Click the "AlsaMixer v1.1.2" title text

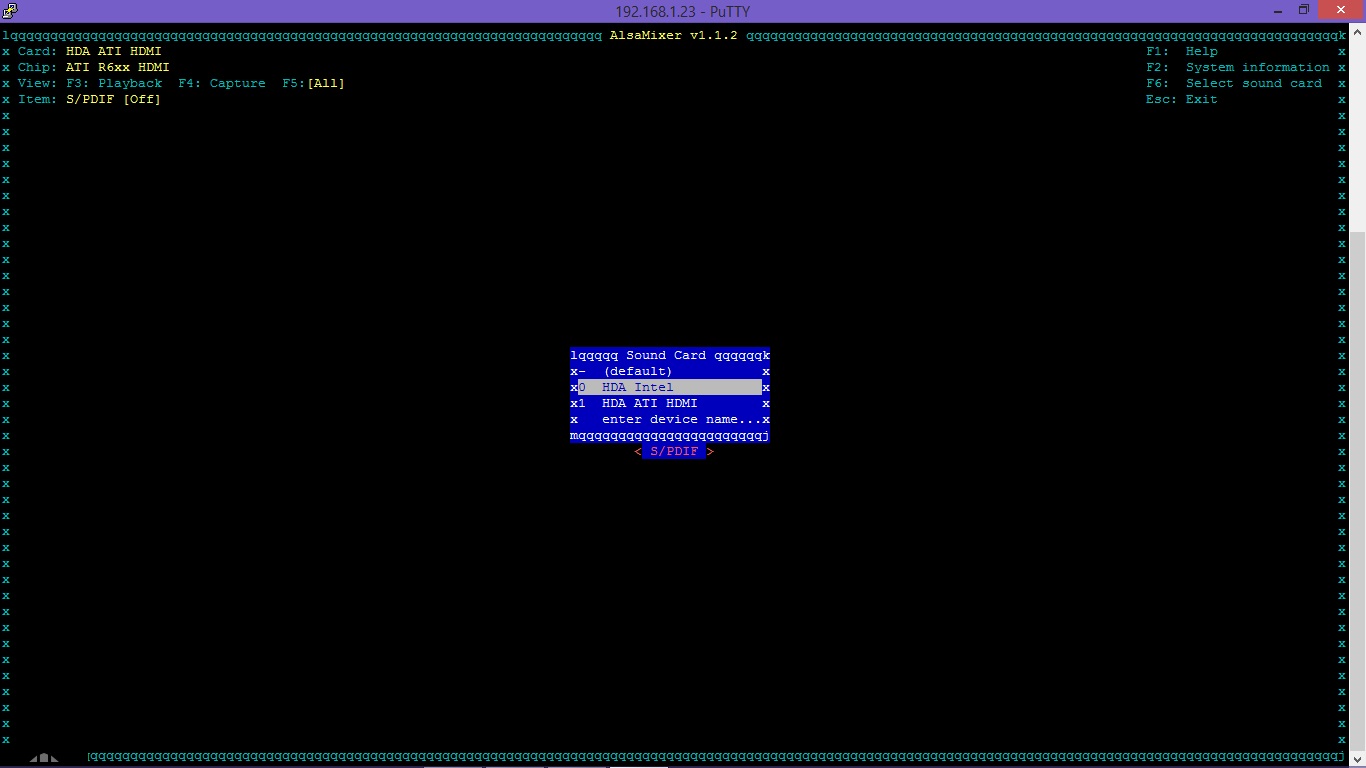674,35
